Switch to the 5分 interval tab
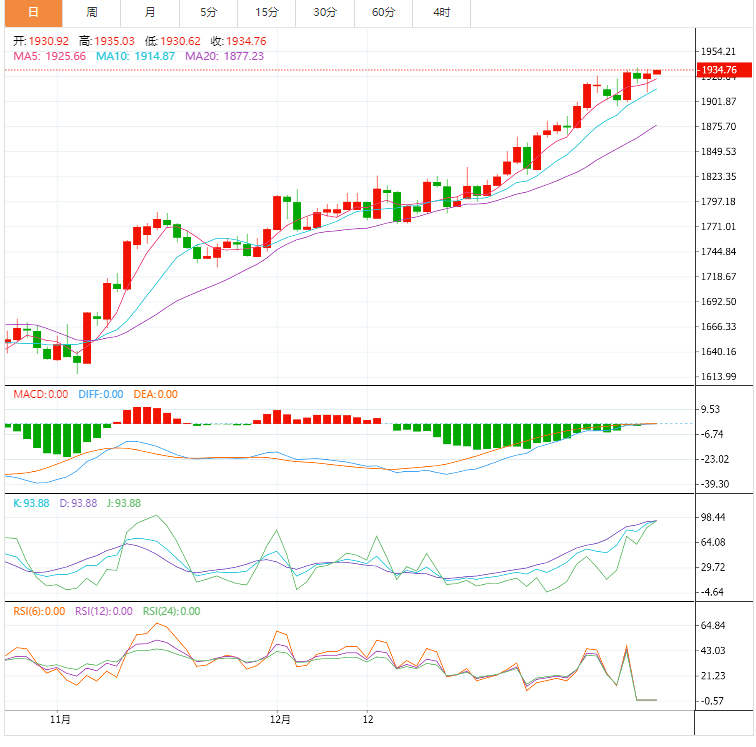Image resolution: width=756 pixels, height=747 pixels. click(208, 13)
